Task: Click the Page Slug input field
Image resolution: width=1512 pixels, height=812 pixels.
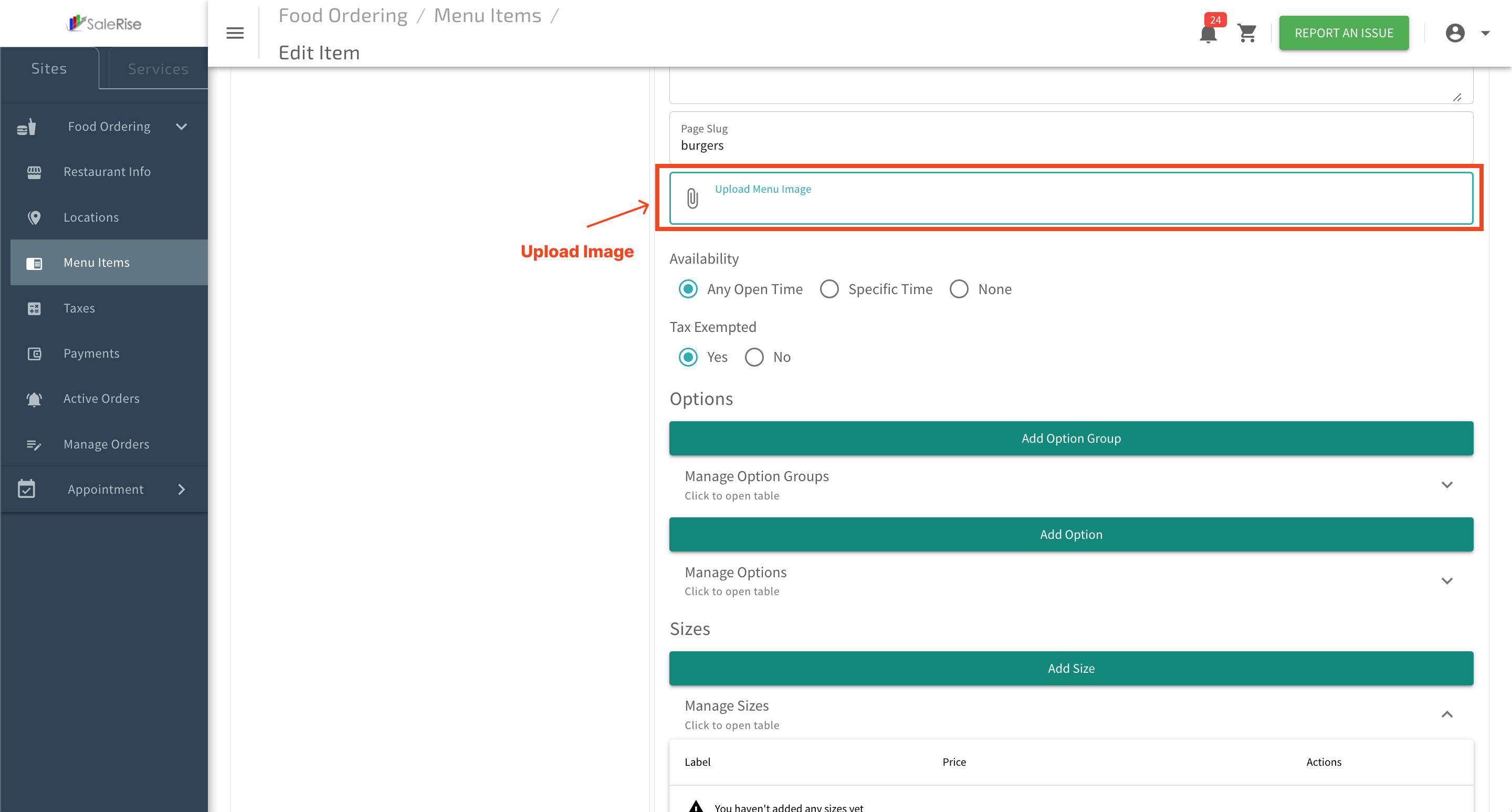Action: [1070, 138]
